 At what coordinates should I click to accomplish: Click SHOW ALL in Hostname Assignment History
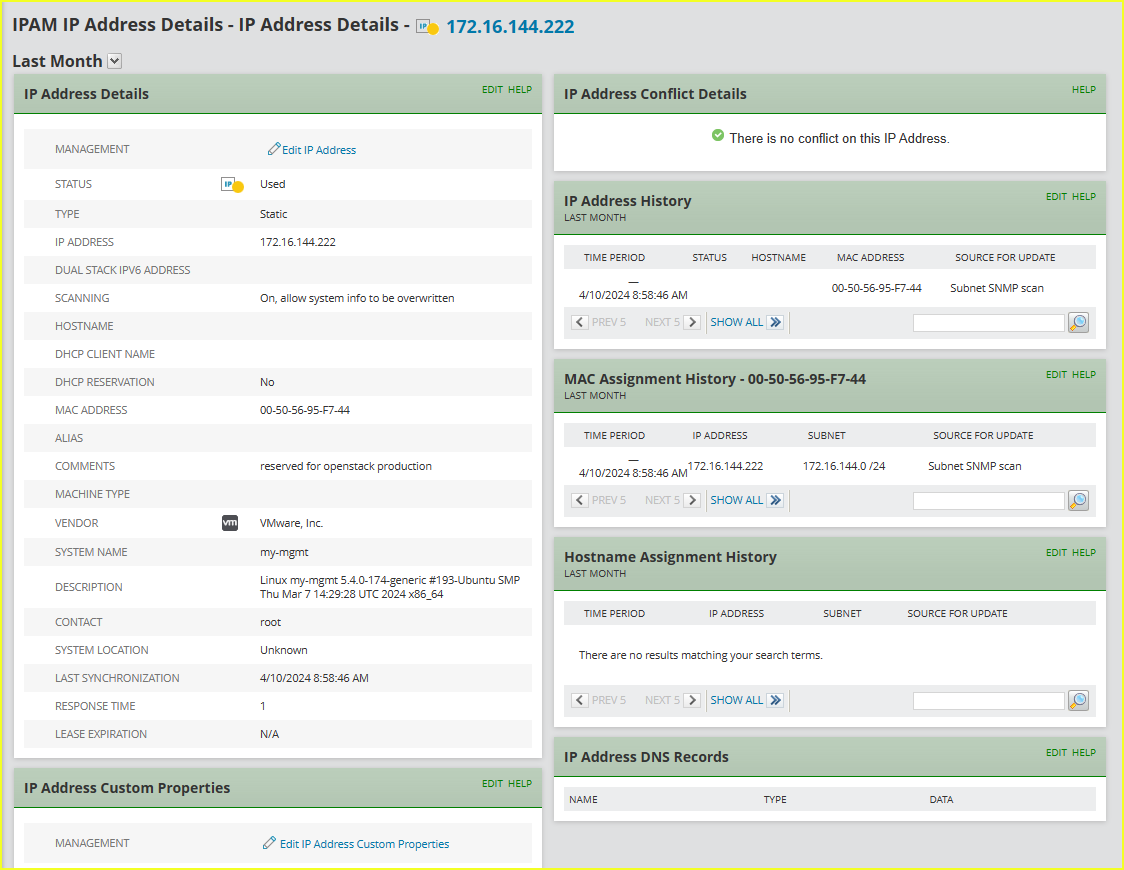click(x=737, y=700)
